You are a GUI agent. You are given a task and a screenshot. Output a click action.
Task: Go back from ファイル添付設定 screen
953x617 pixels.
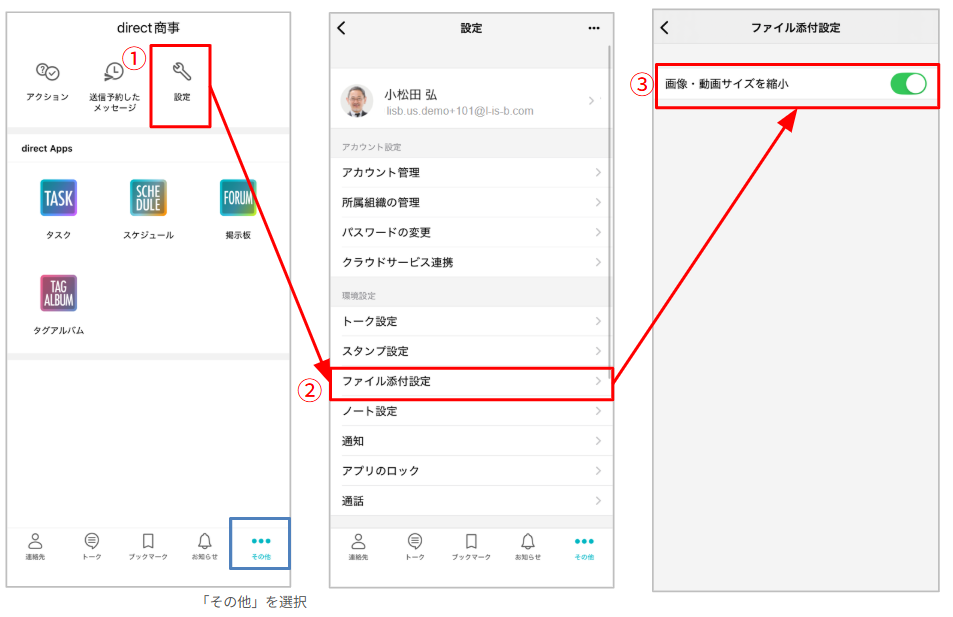(x=664, y=27)
